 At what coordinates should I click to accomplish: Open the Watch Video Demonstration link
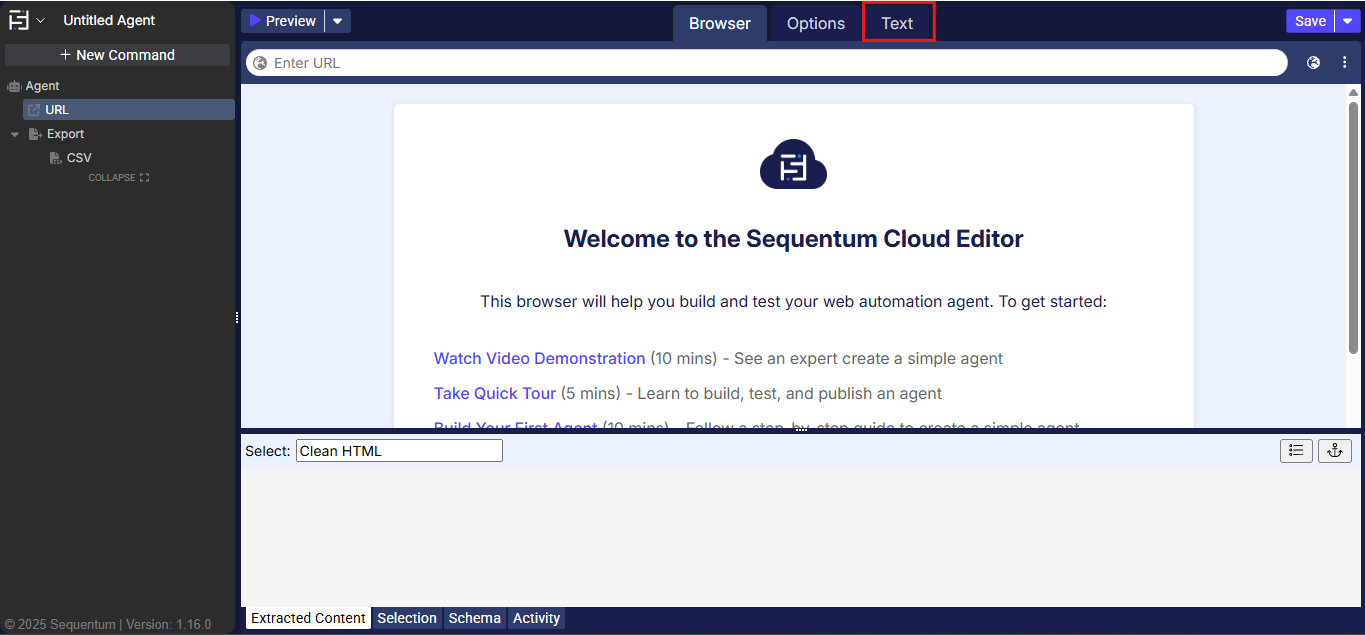point(540,358)
